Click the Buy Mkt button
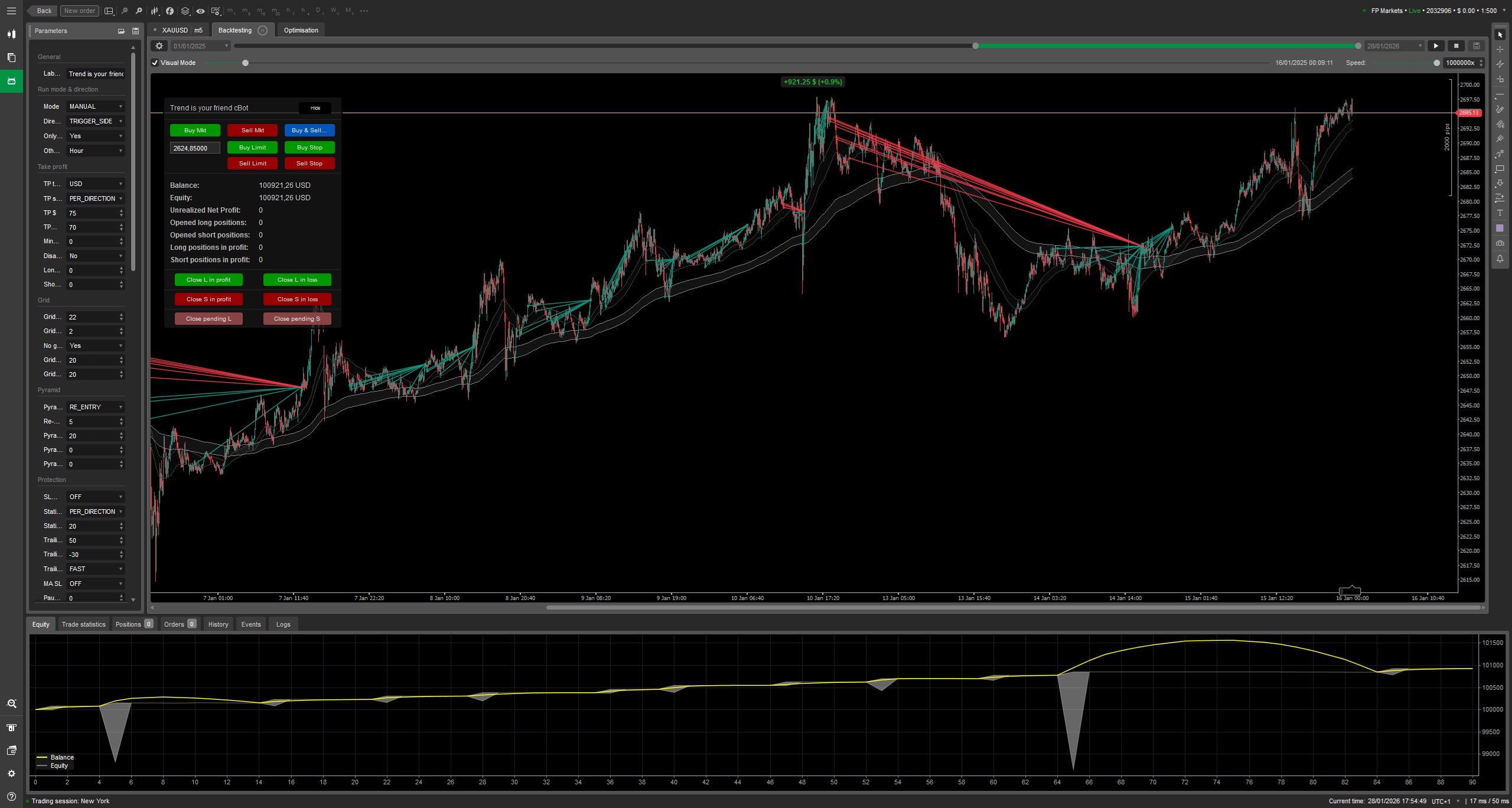 click(x=195, y=130)
